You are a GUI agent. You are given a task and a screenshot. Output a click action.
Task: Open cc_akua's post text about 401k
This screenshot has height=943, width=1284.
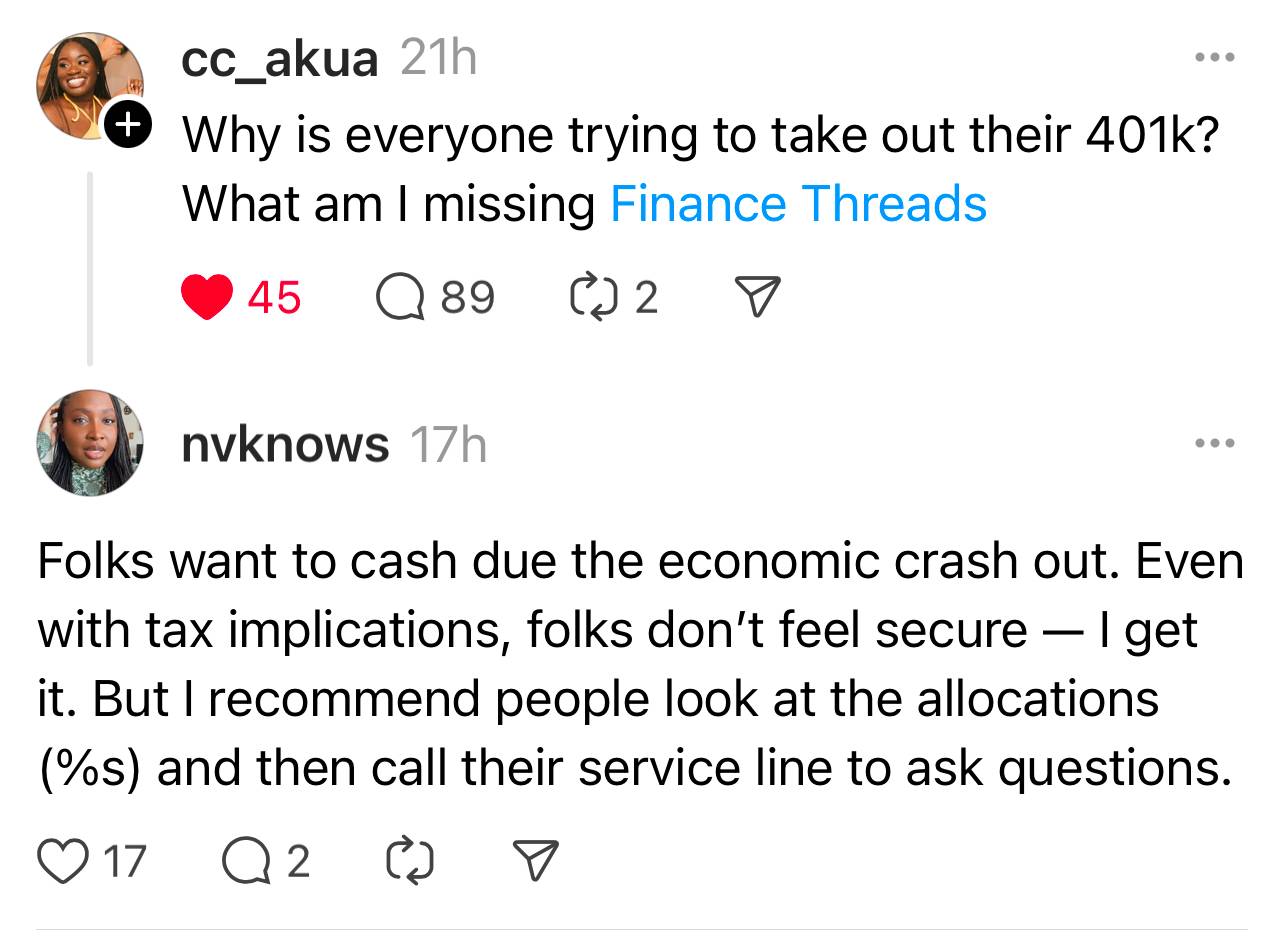click(699, 169)
